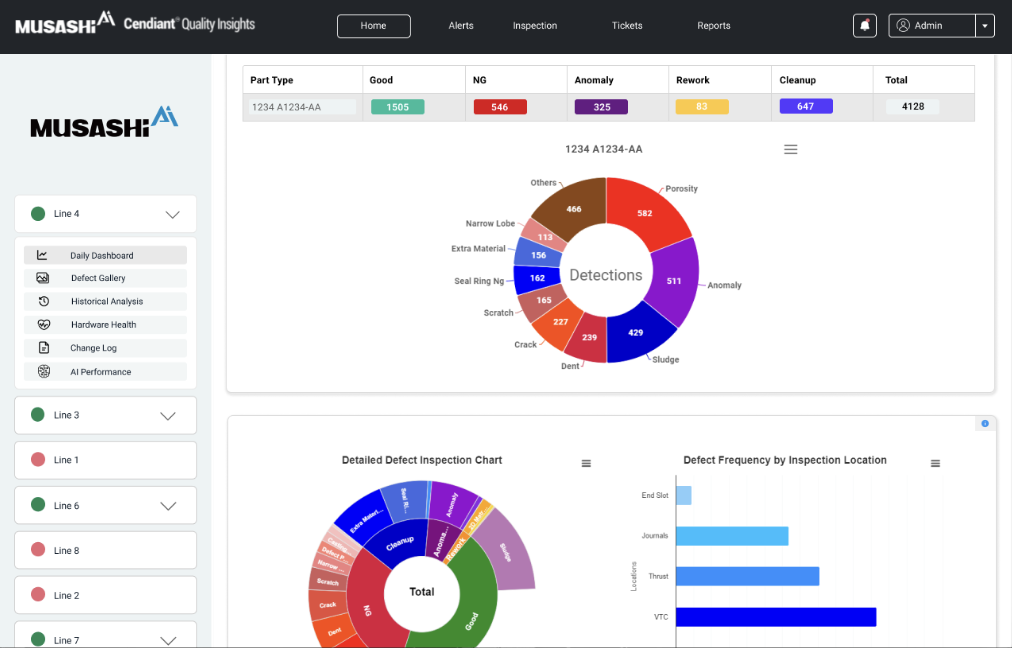Open Daily Dashboard
Screen dimensions: 1012x648
105,255
